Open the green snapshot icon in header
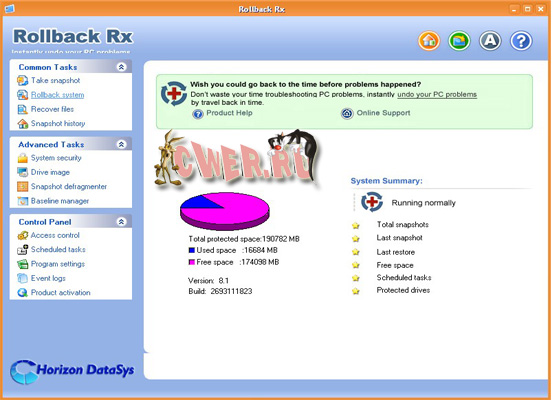 (x=459, y=41)
